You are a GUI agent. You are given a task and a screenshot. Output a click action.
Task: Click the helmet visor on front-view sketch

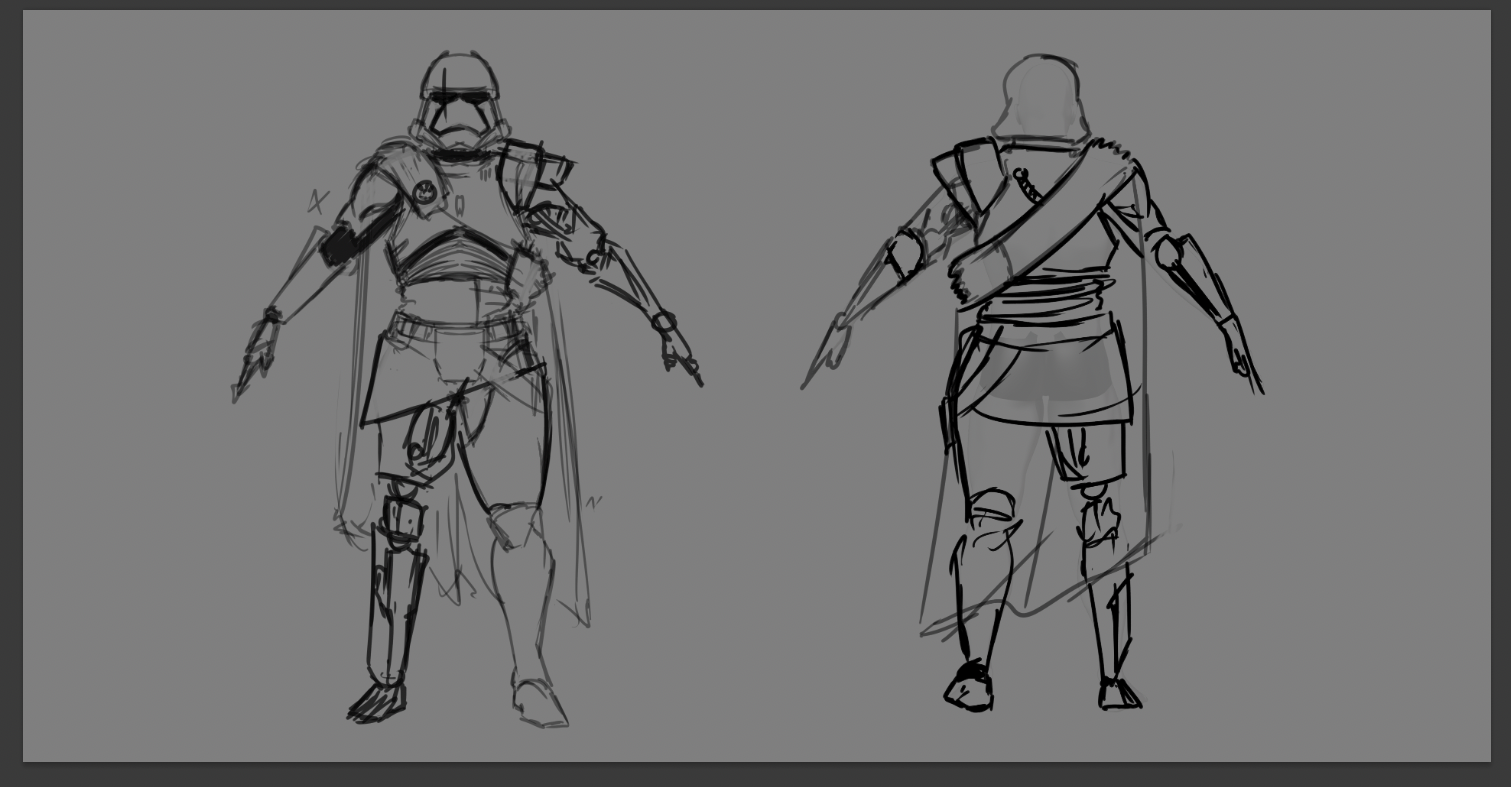click(460, 100)
